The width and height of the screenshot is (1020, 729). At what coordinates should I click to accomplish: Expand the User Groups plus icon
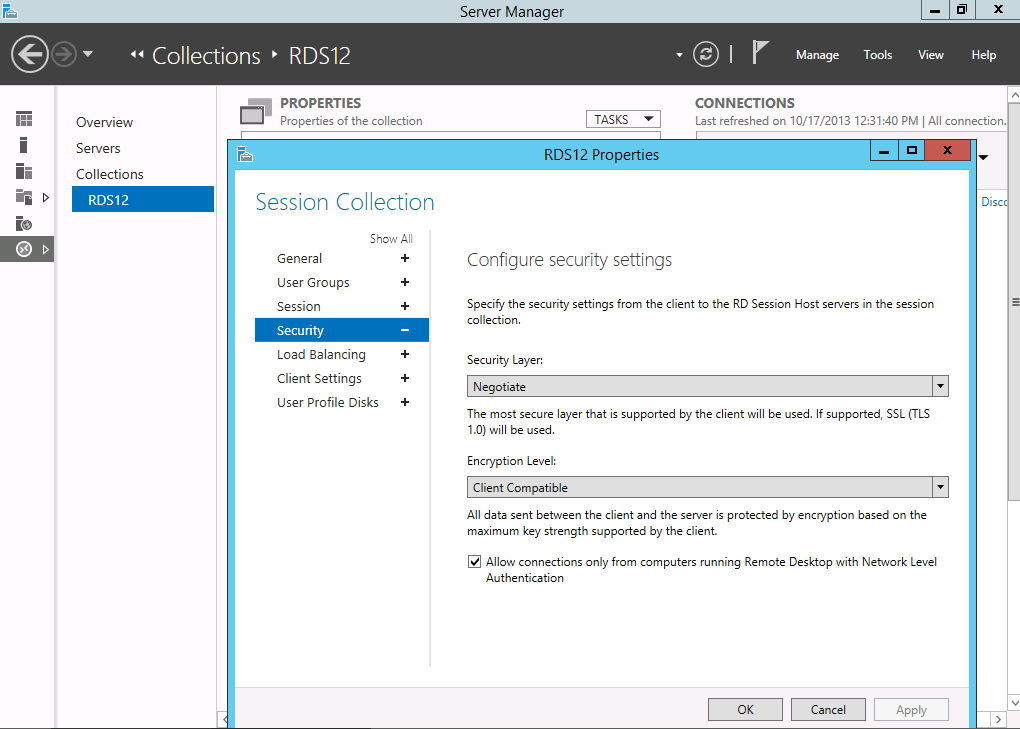pos(405,282)
